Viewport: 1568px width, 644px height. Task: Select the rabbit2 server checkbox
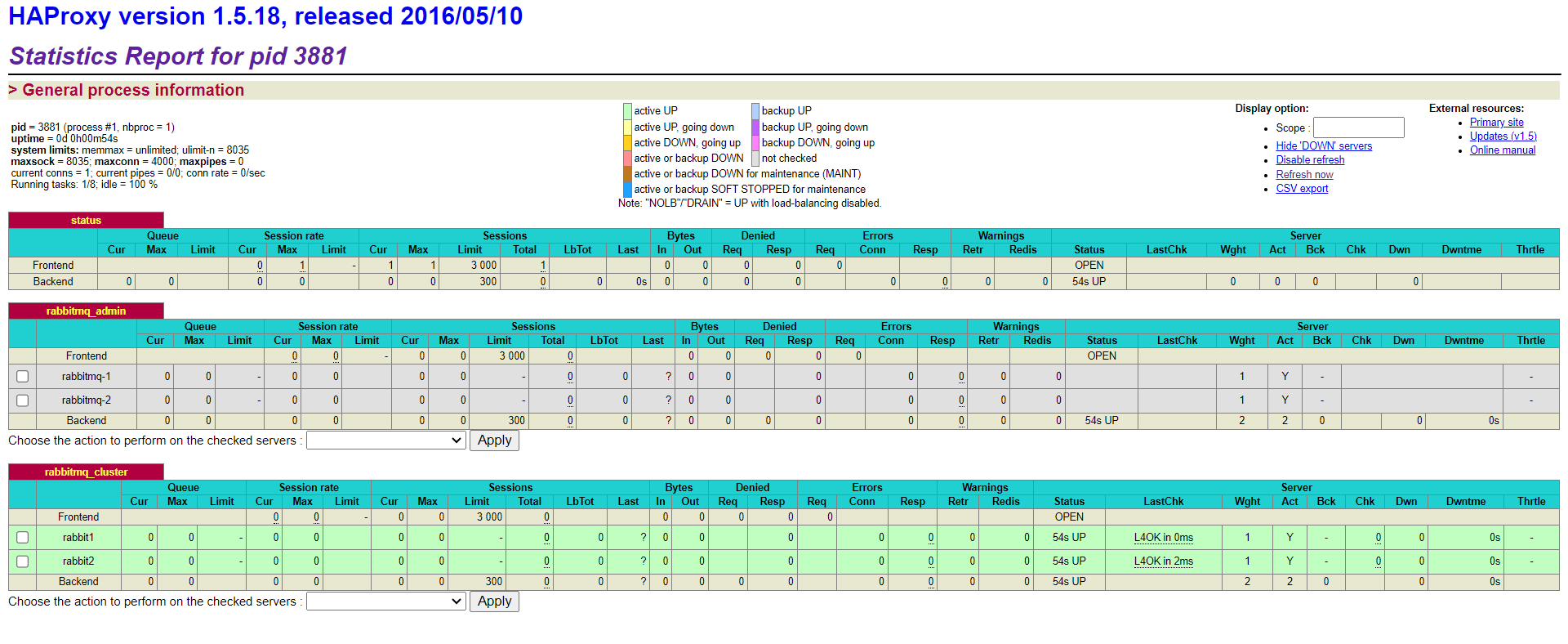coord(22,561)
